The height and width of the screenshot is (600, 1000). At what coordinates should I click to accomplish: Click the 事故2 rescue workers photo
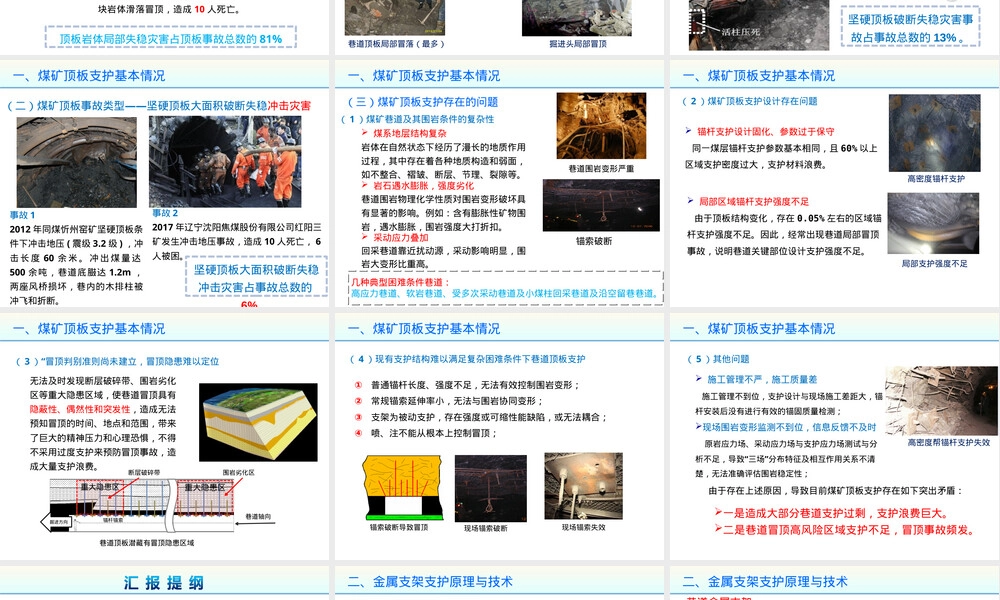pyautogui.click(x=225, y=161)
